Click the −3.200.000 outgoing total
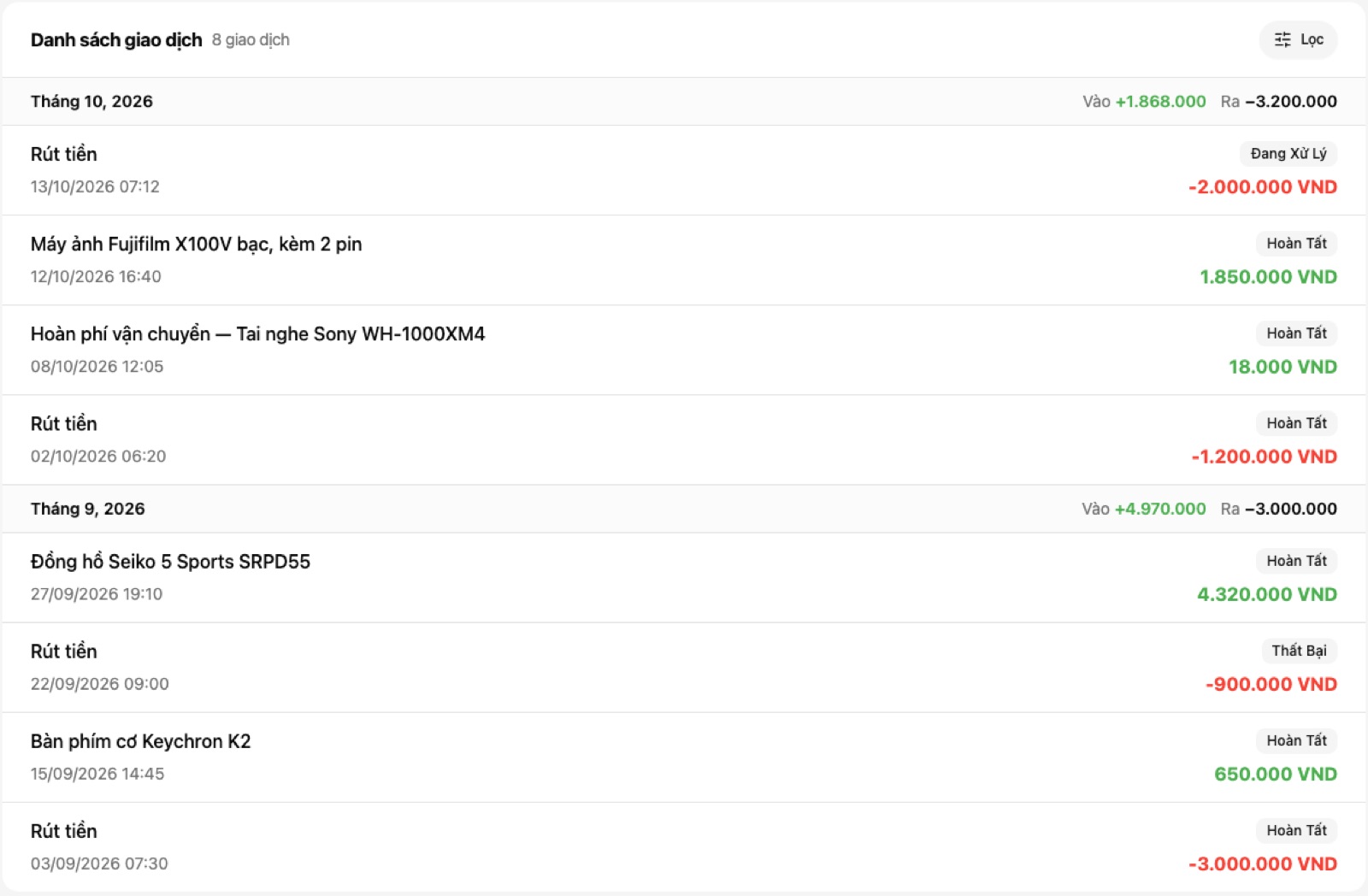Screen dimensions: 1368x896 pyautogui.click(x=1291, y=102)
